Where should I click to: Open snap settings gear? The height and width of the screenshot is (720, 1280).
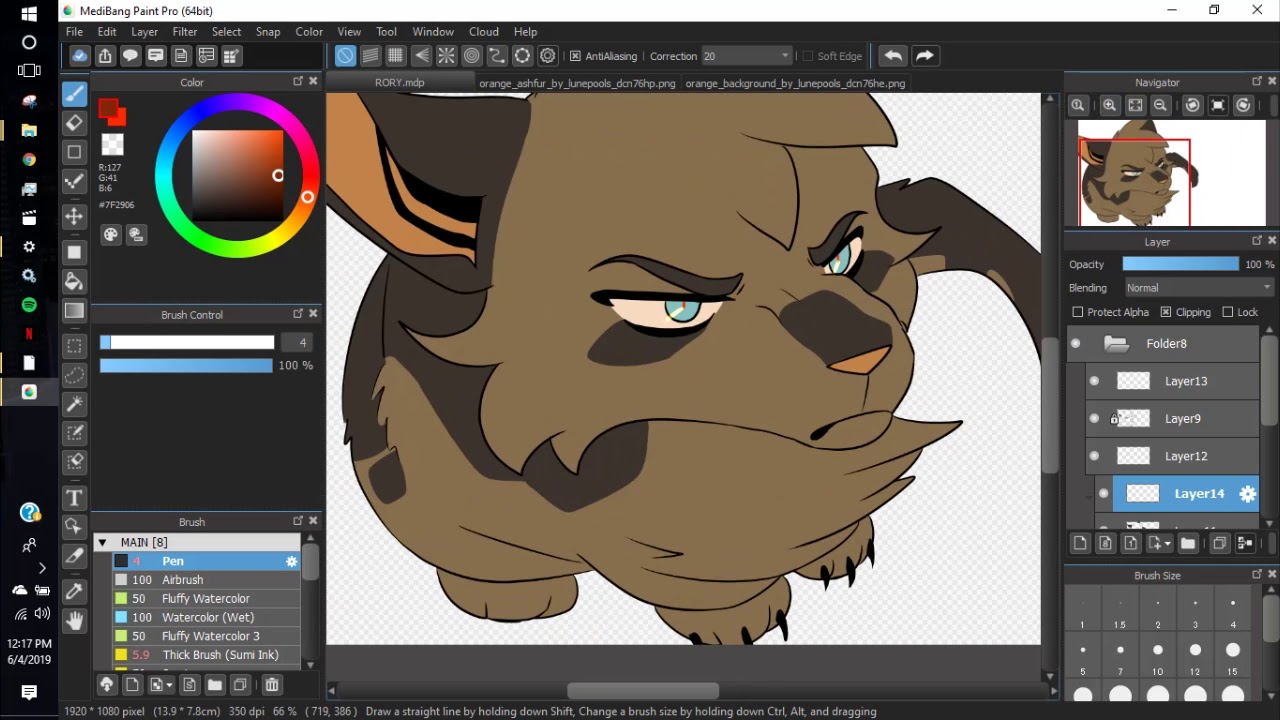(548, 56)
